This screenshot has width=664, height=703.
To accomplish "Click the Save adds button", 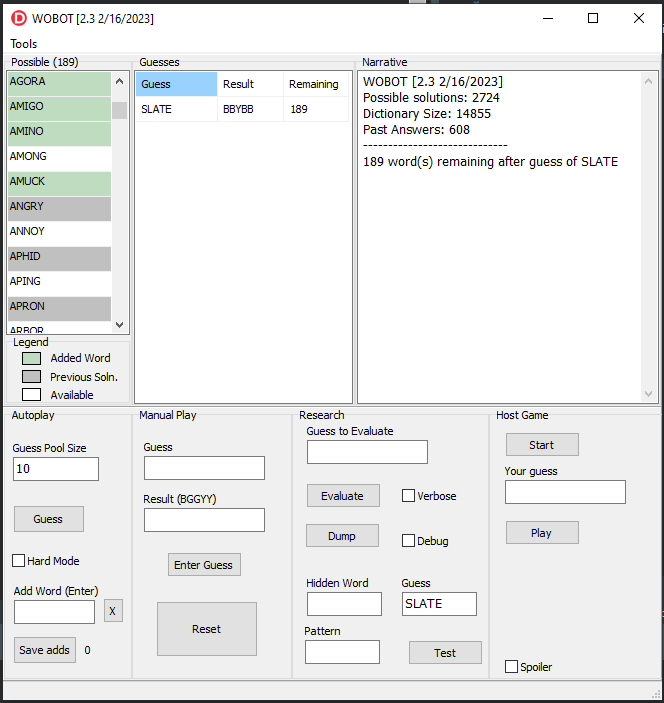I will pos(44,650).
